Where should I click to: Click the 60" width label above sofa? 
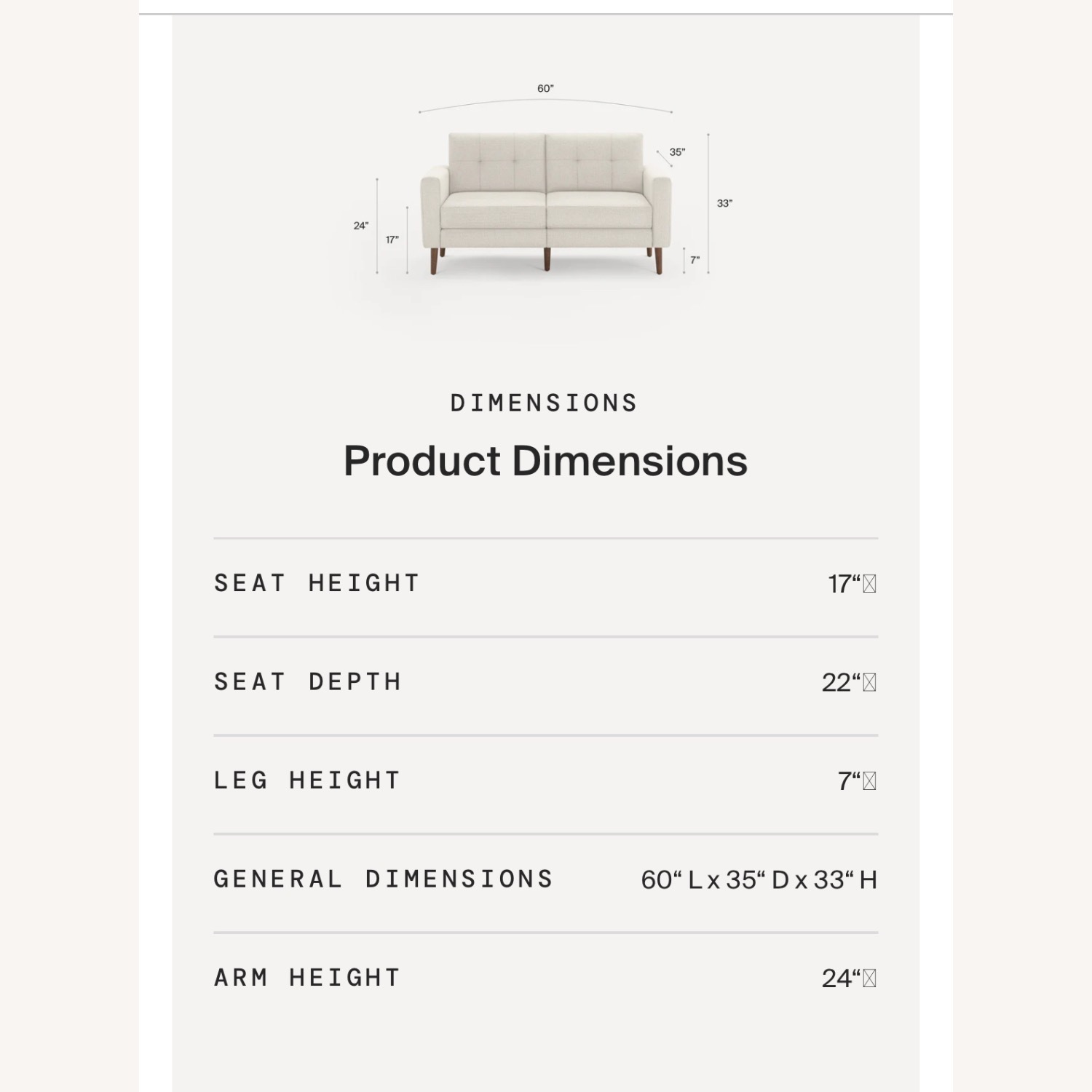point(545,89)
